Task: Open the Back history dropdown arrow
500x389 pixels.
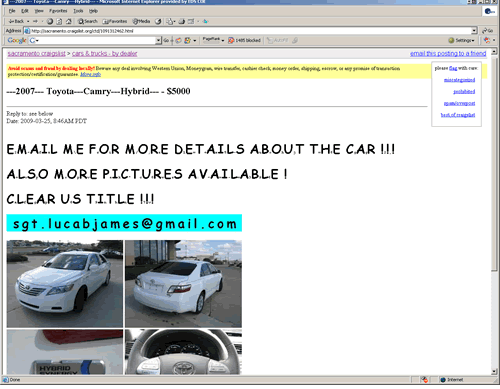Action: (x=28, y=21)
